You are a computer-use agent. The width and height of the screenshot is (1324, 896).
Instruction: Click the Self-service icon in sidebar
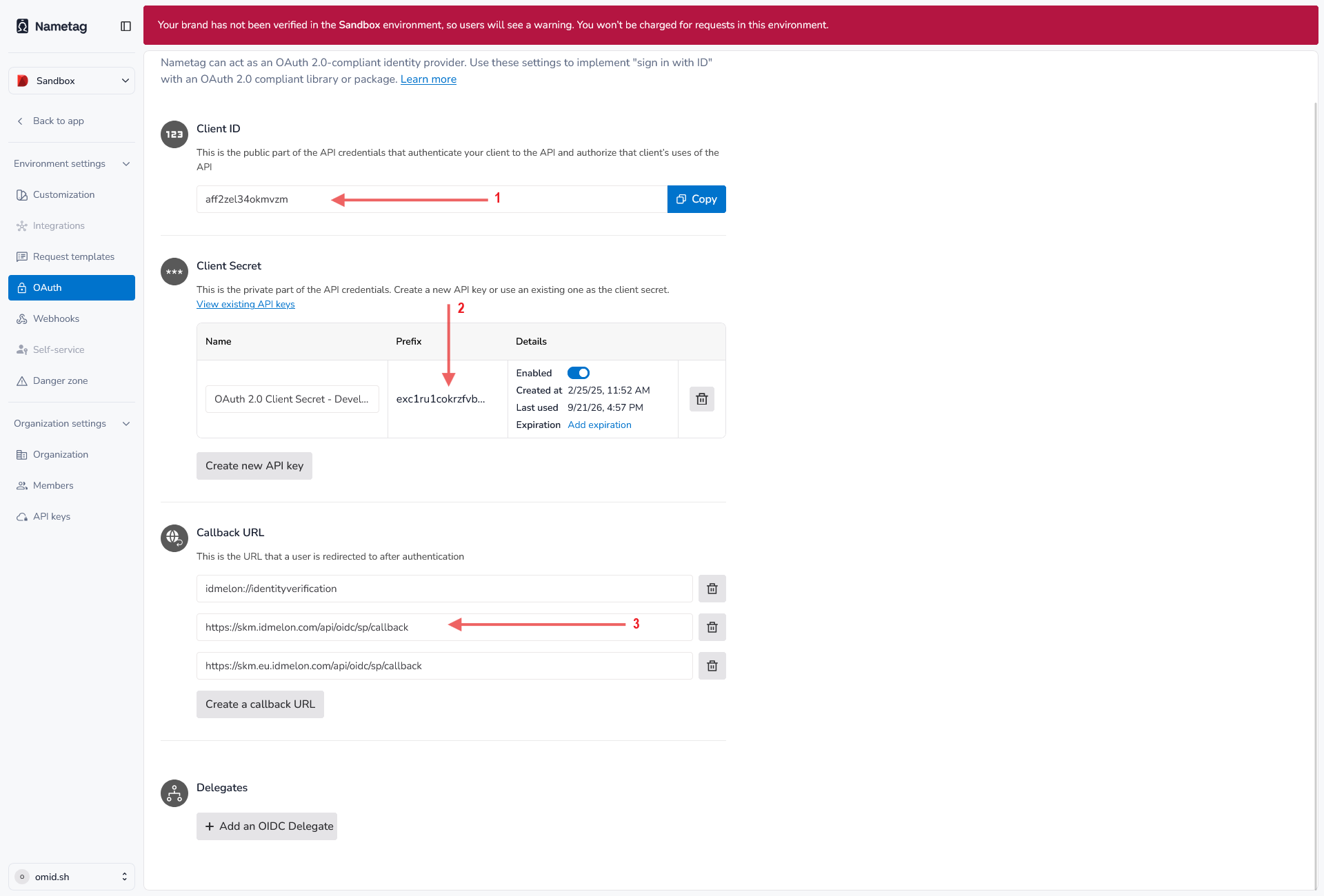(22, 349)
